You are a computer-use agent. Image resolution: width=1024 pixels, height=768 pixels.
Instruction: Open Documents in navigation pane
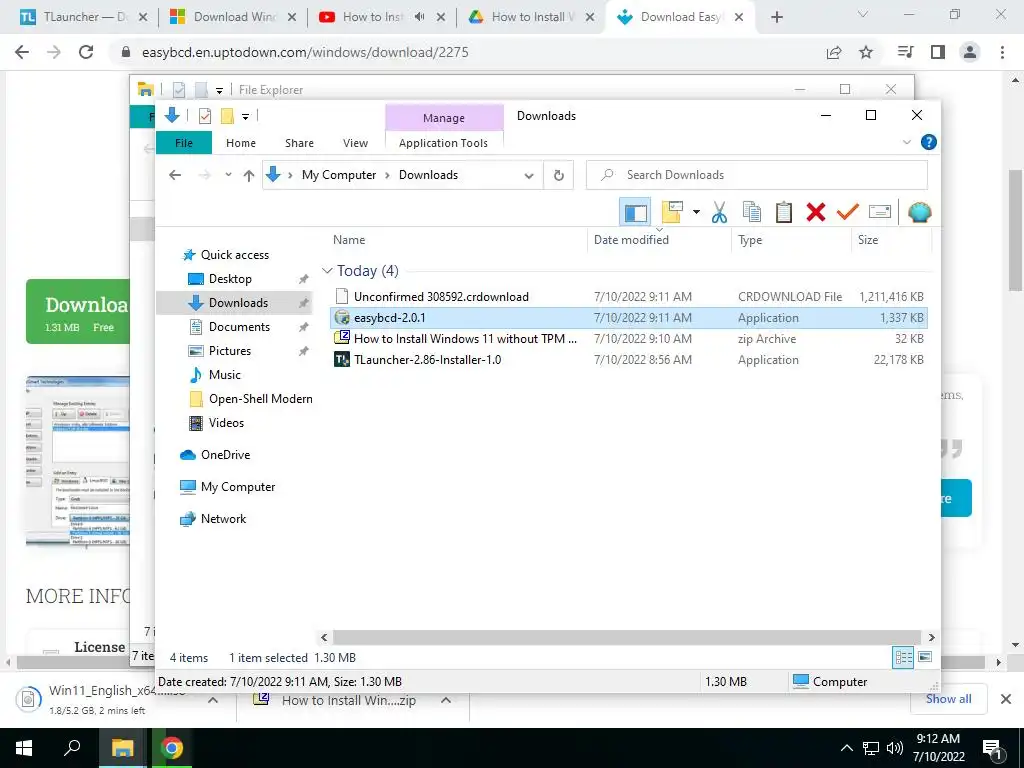(x=239, y=327)
